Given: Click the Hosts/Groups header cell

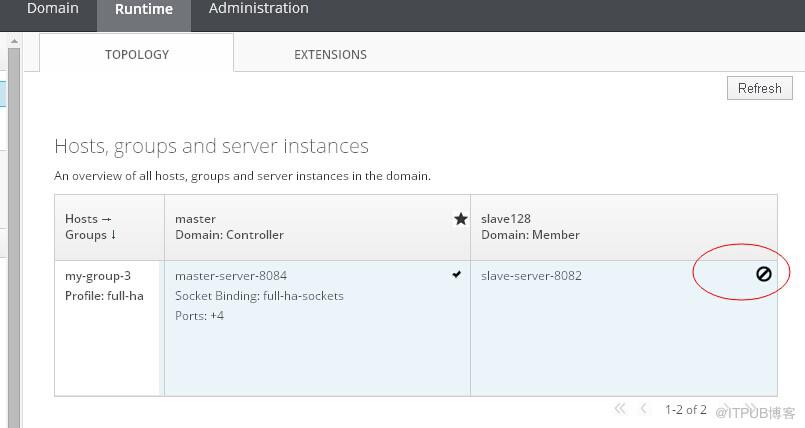Looking at the screenshot, I should (x=110, y=227).
